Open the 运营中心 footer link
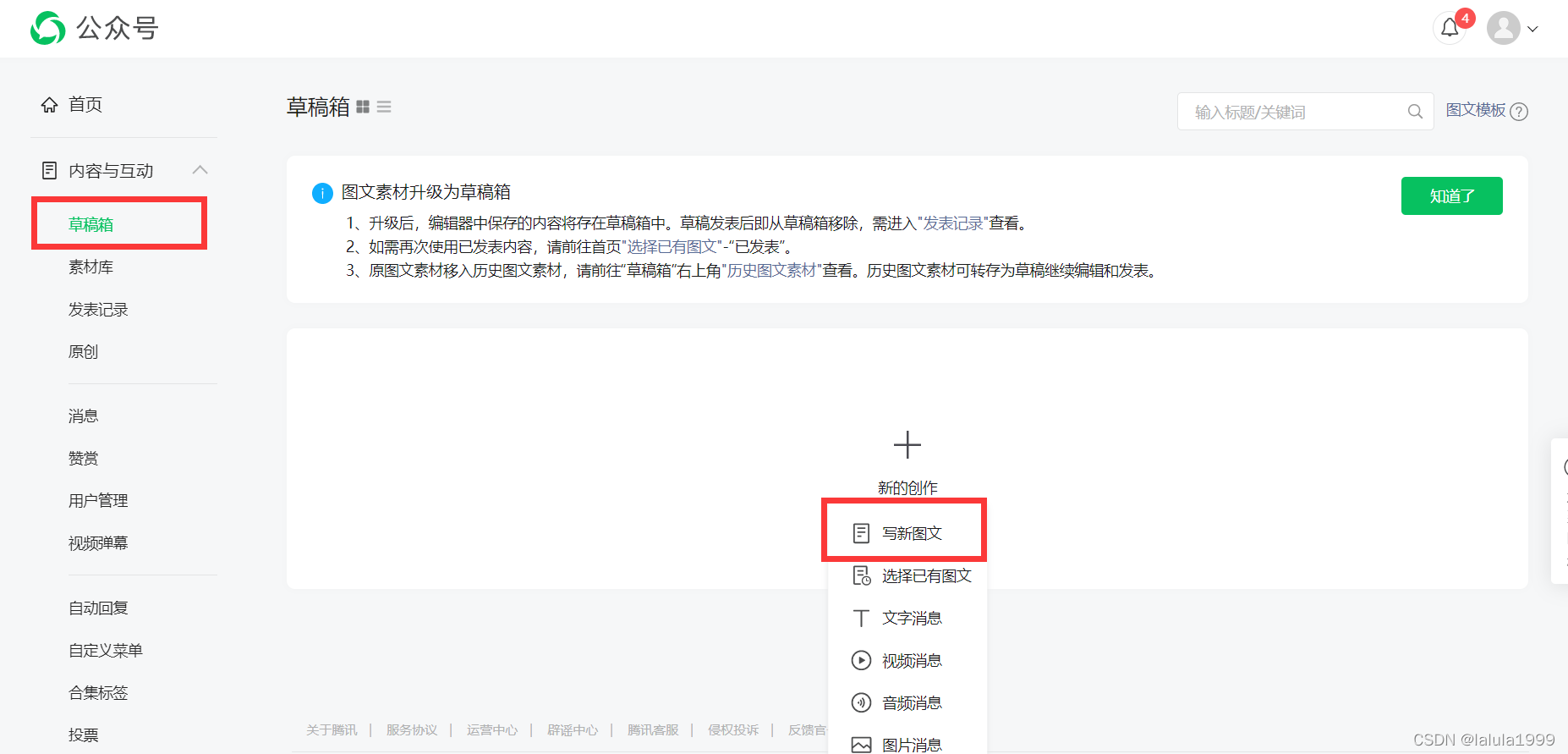This screenshot has width=1568, height=754. [x=492, y=729]
